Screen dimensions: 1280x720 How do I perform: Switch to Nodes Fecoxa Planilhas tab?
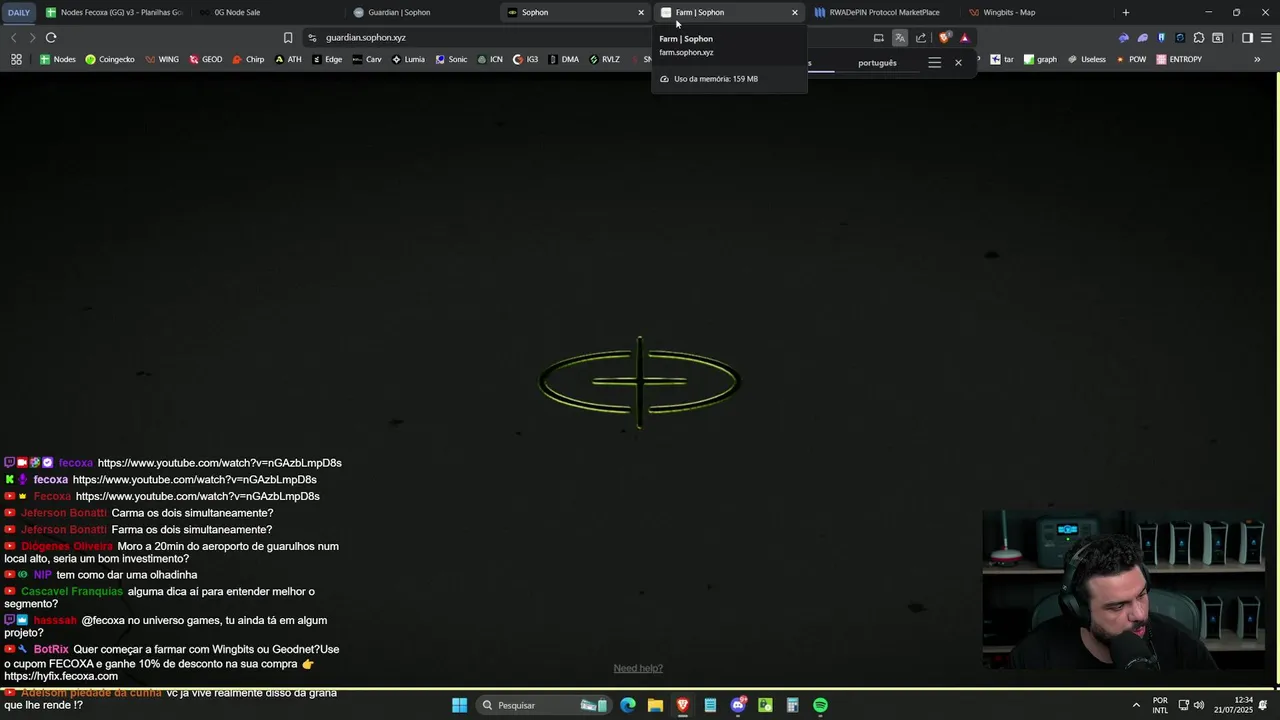click(x=115, y=13)
